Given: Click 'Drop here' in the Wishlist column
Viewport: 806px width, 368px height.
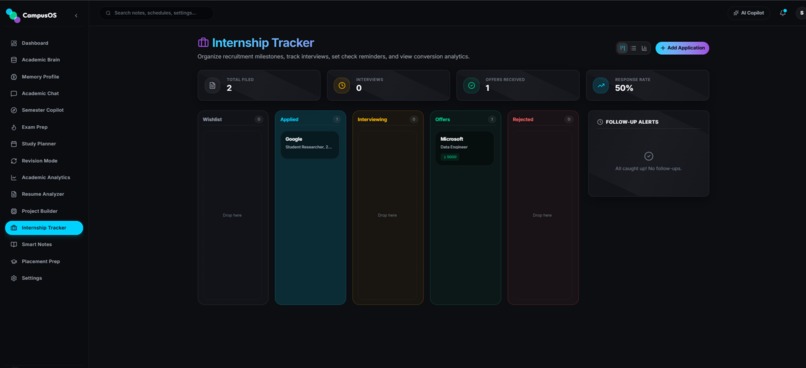Looking at the screenshot, I should click(232, 215).
